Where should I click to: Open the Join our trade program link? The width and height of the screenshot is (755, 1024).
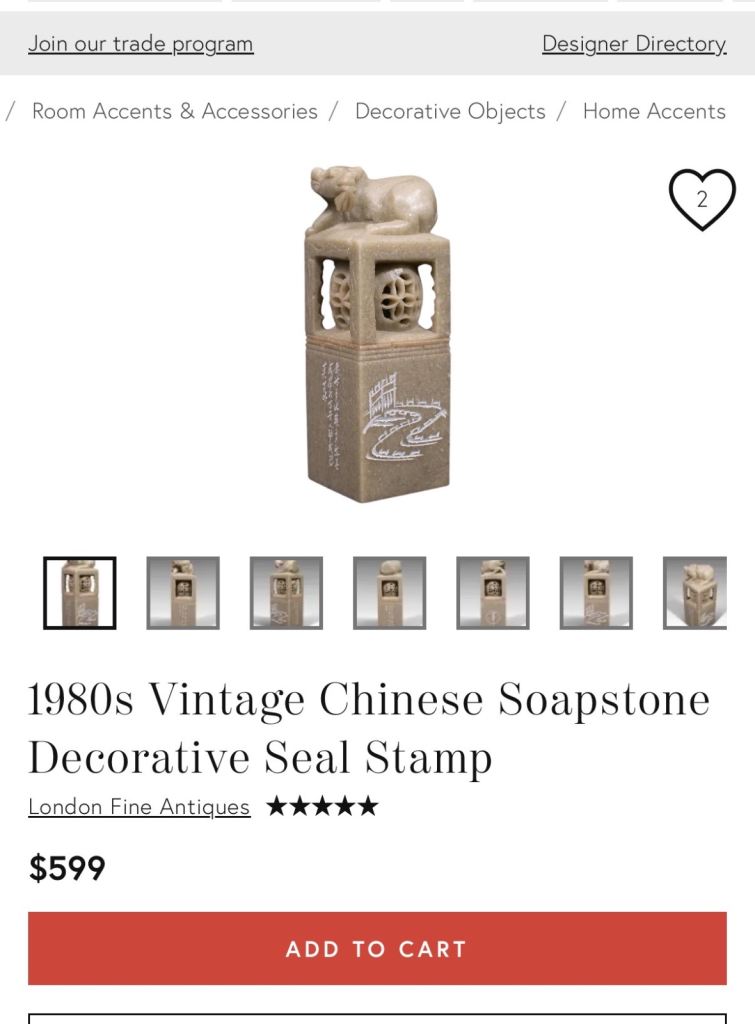140,44
